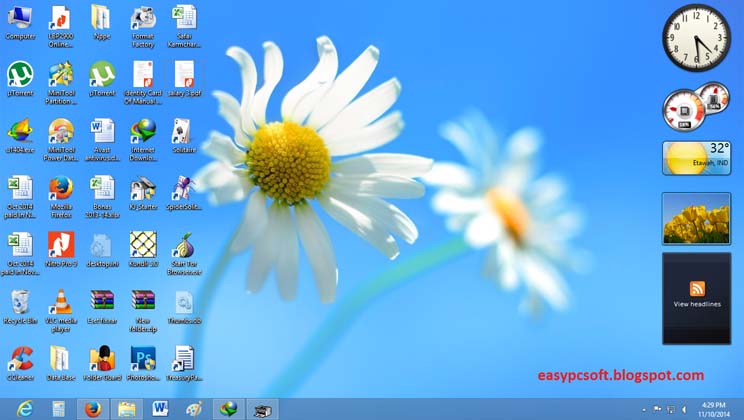
Task: Select the Thumbs.db file
Action: [x=184, y=307]
